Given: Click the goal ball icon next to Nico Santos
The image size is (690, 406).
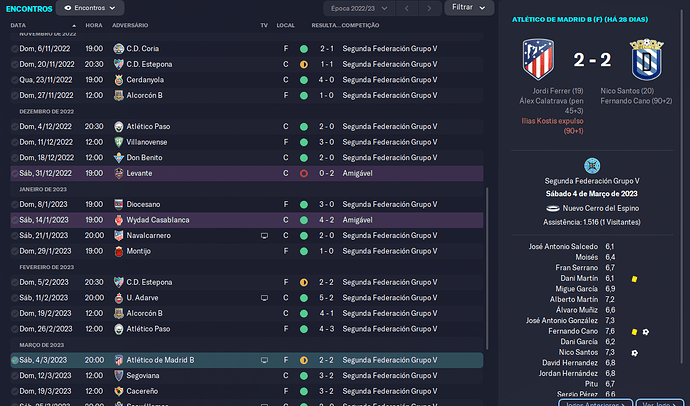Looking at the screenshot, I should [x=635, y=353].
